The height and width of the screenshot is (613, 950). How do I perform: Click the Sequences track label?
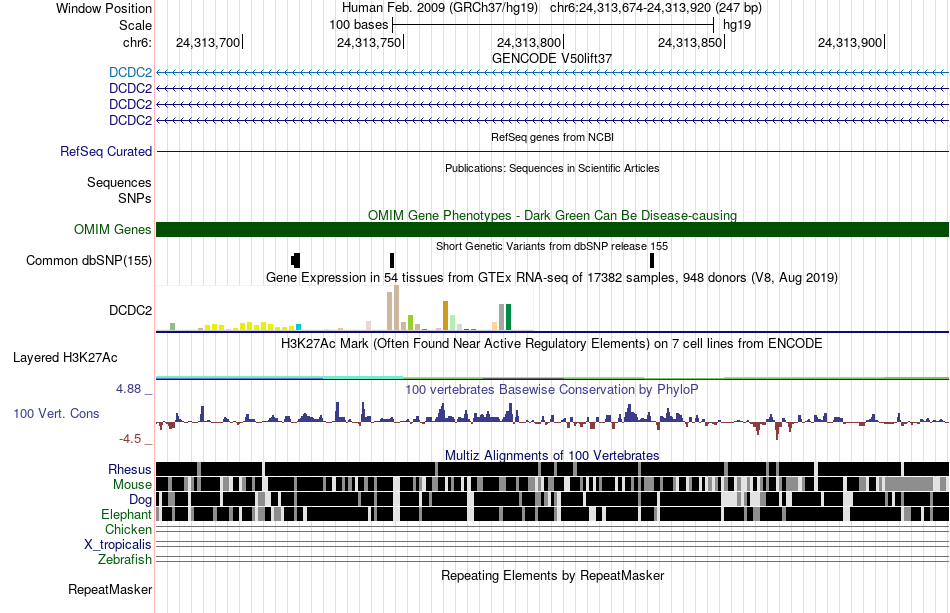[119, 182]
